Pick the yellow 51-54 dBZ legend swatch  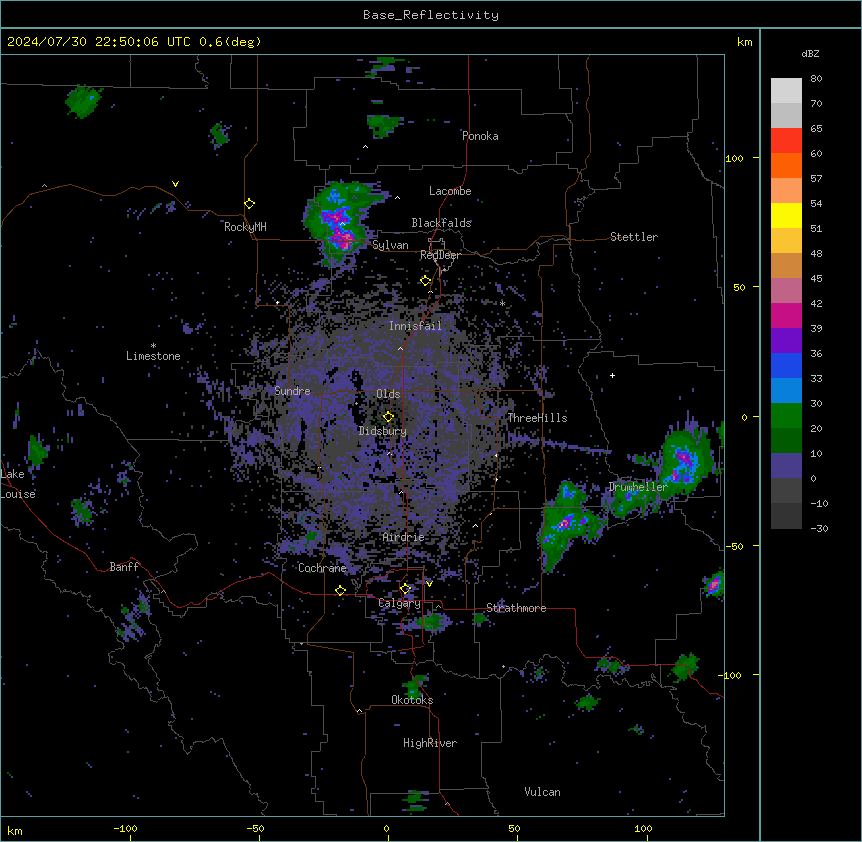pyautogui.click(x=786, y=215)
